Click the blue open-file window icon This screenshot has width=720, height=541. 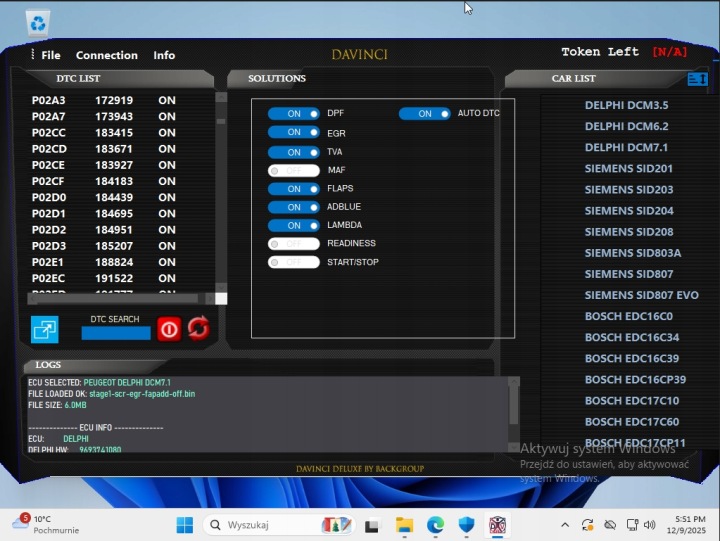[45, 329]
